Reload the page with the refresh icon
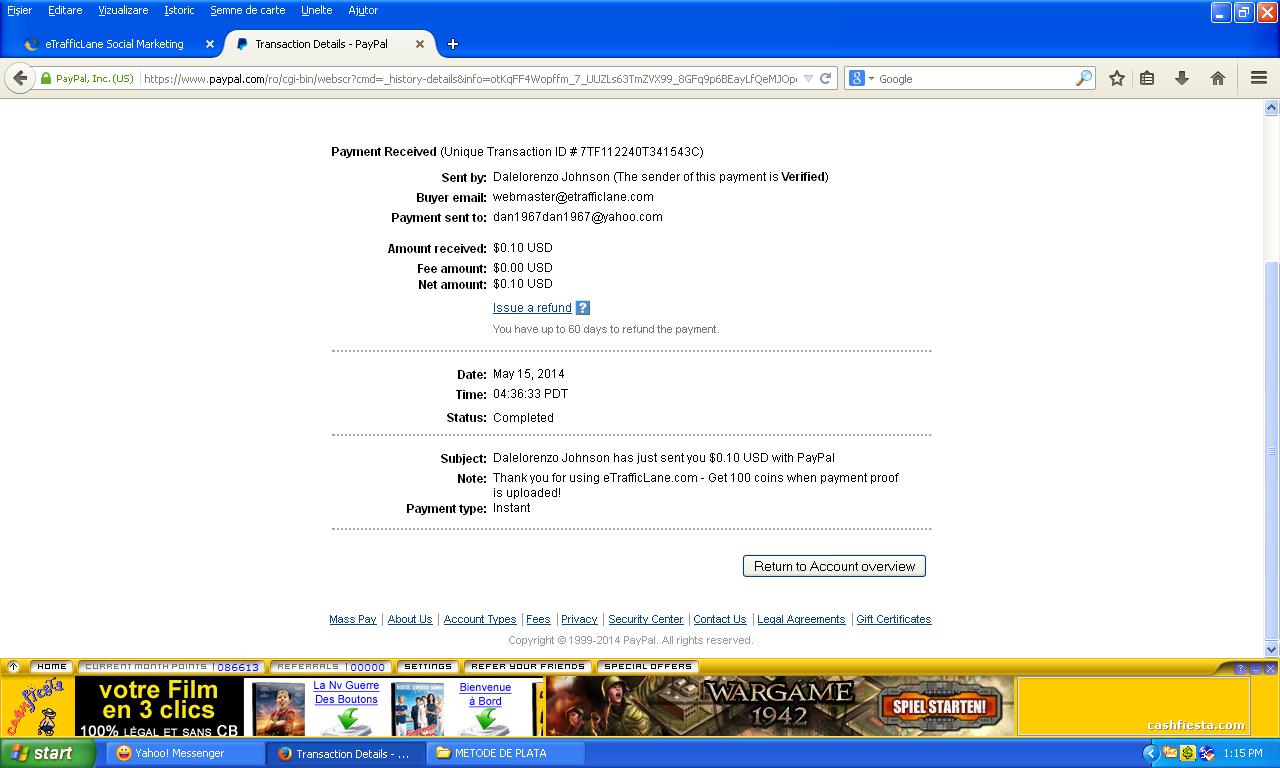1280x768 pixels. (x=826, y=78)
